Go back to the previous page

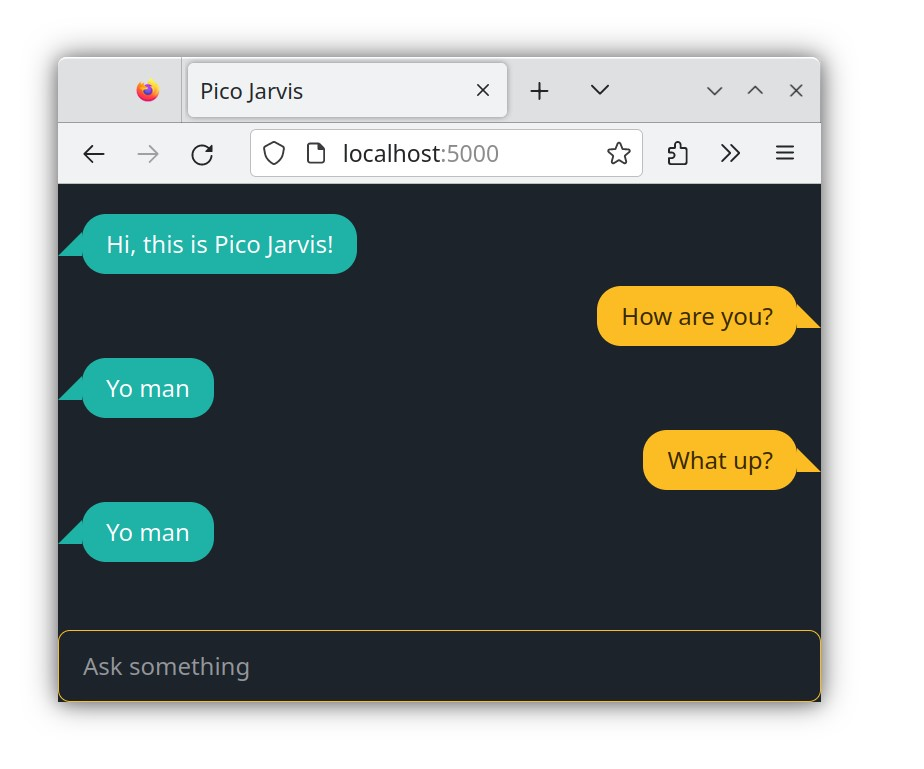(x=94, y=154)
